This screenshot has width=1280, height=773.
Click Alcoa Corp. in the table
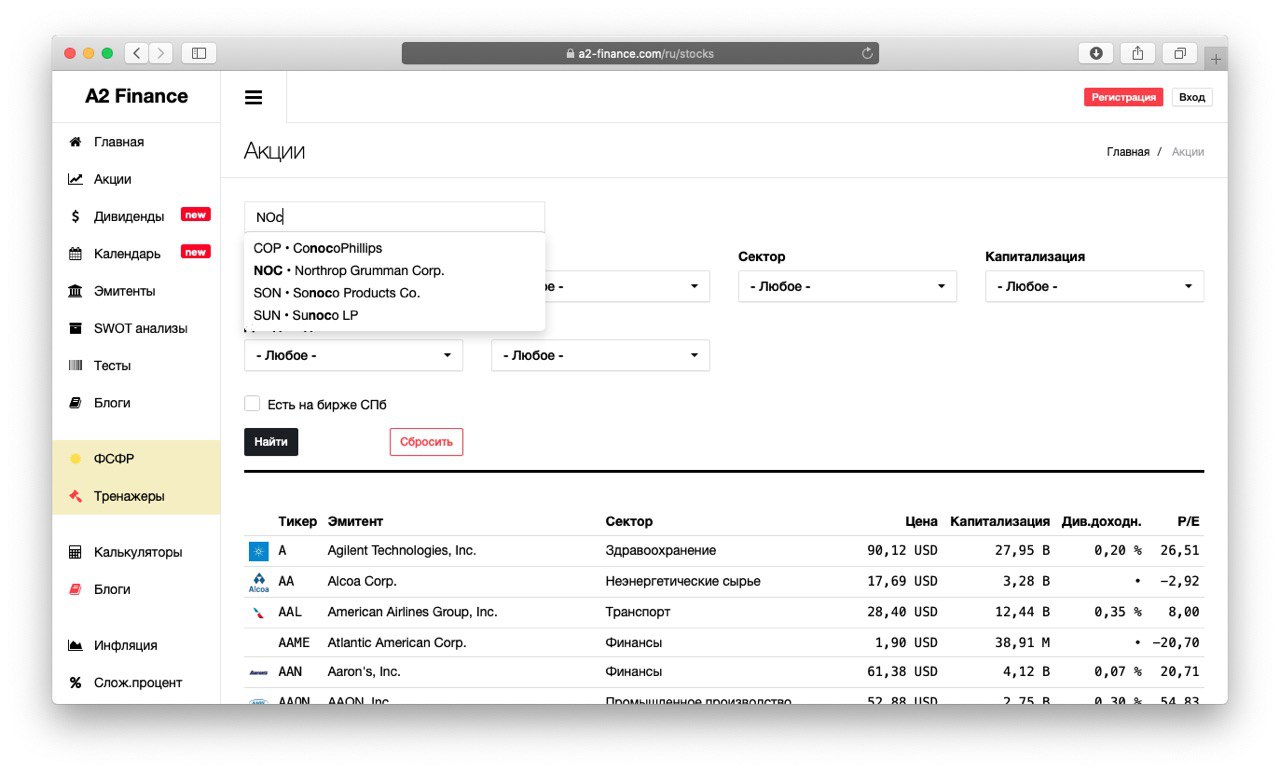click(362, 581)
